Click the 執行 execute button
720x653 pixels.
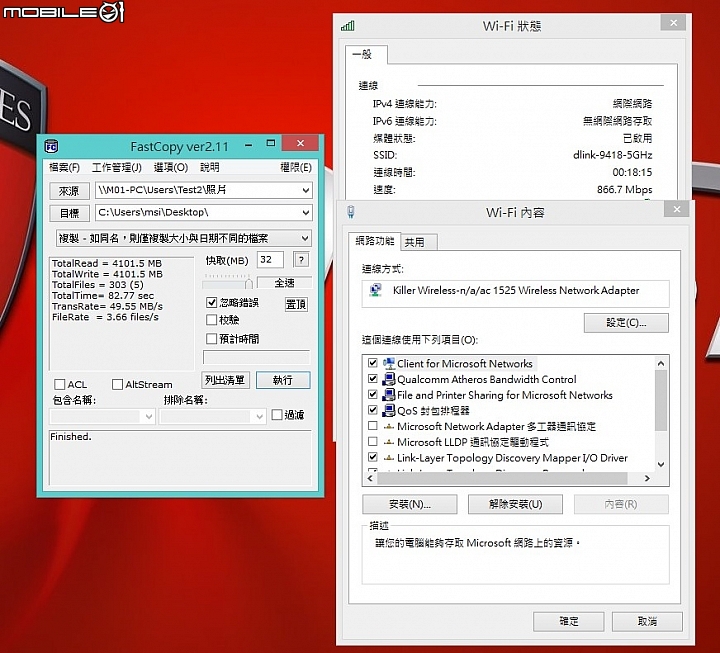283,380
